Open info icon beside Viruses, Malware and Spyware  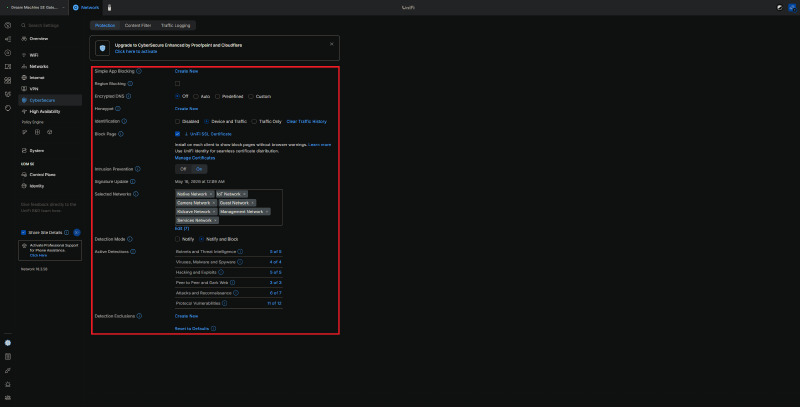coord(240,262)
